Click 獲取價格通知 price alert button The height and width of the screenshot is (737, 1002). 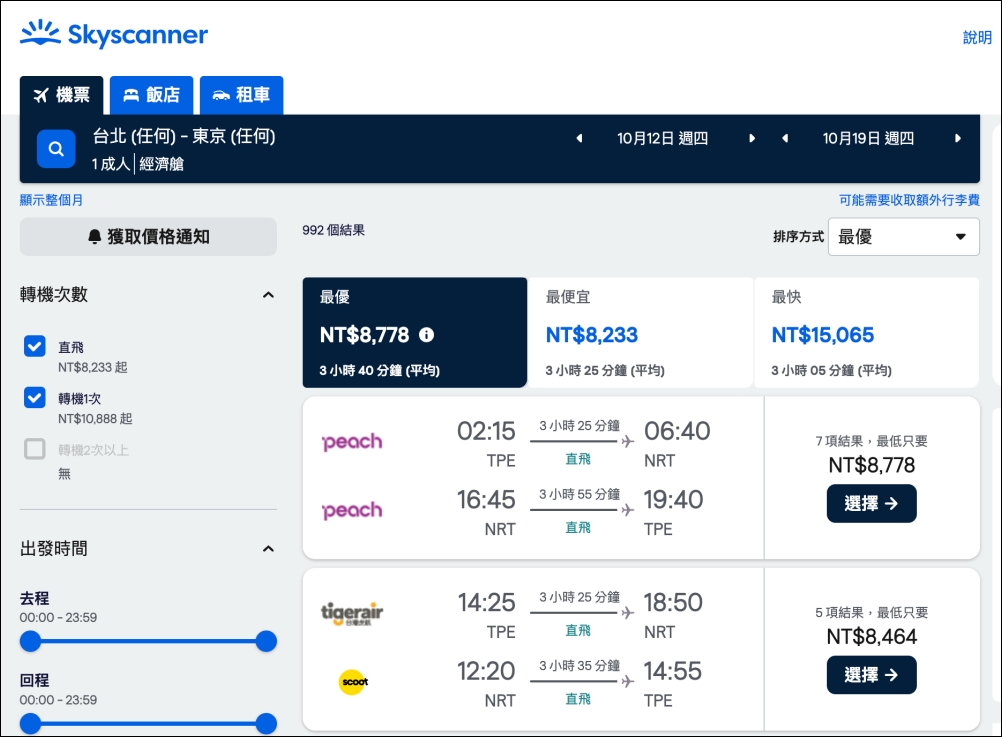(x=148, y=237)
